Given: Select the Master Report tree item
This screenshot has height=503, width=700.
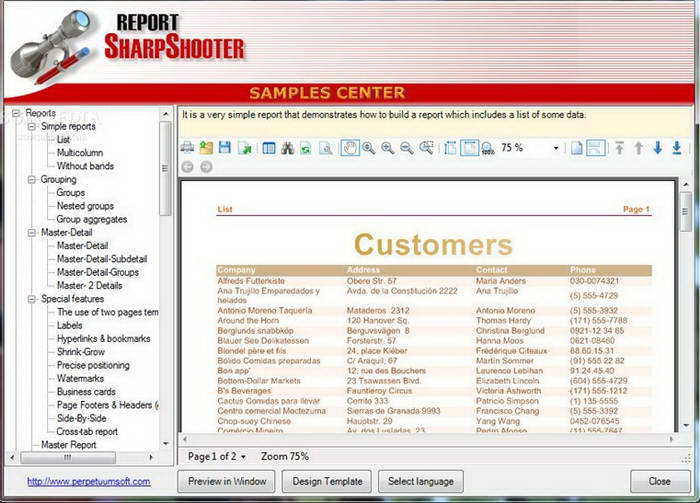Looking at the screenshot, I should 69,445.
